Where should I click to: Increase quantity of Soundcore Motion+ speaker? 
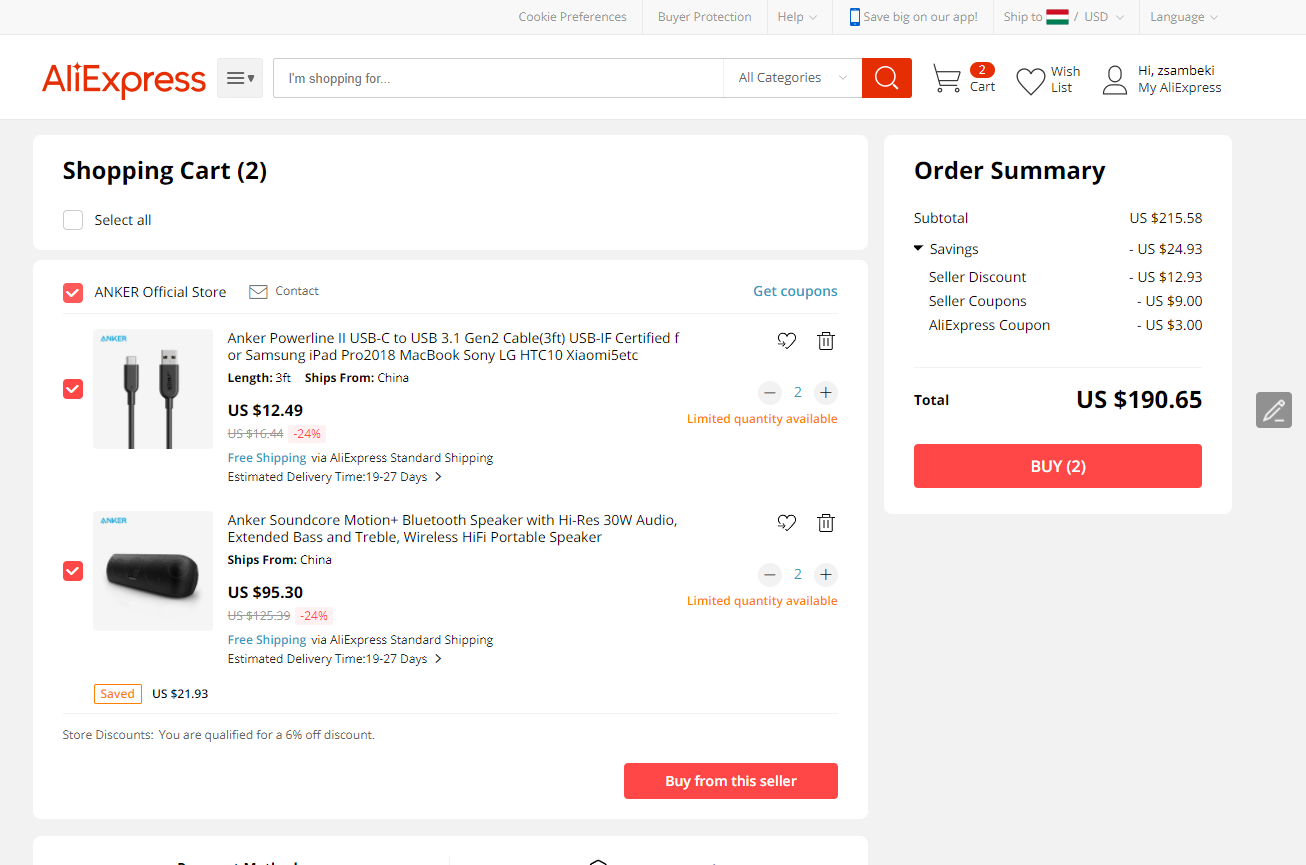coord(825,574)
